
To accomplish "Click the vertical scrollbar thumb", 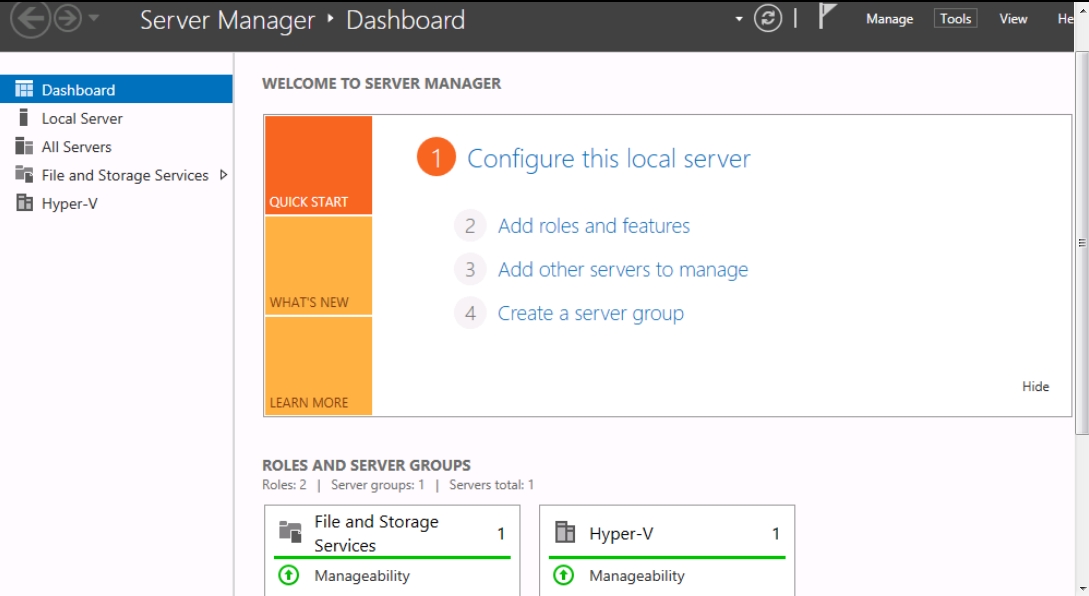I will pyautogui.click(x=1081, y=243).
